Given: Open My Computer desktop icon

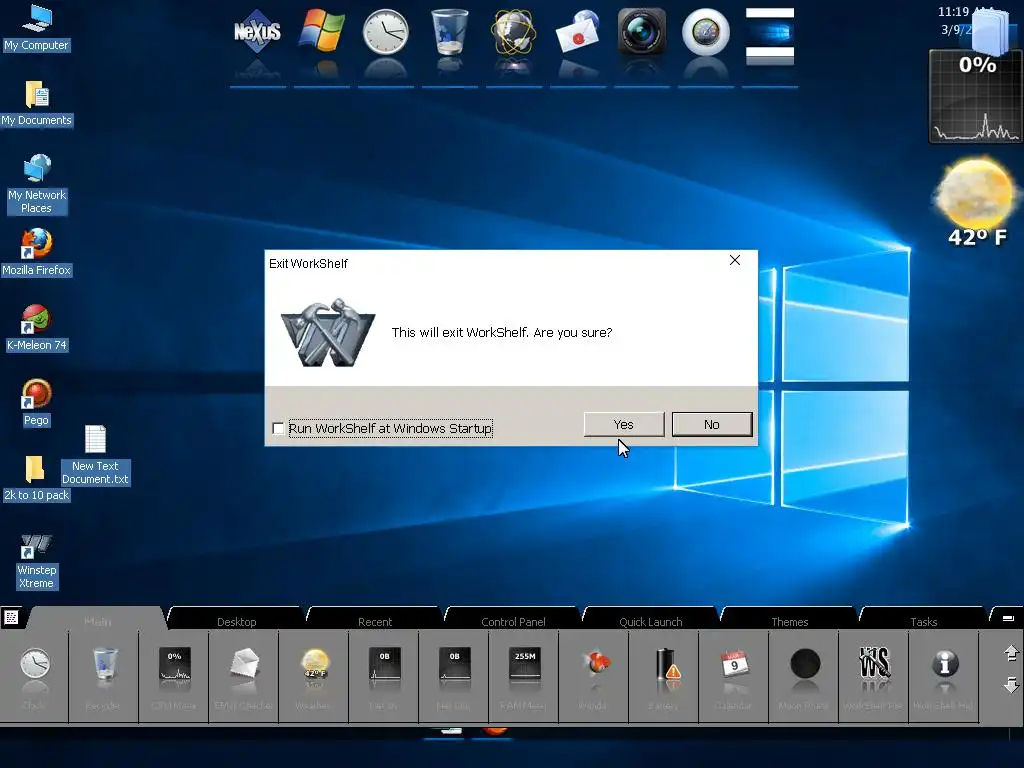Looking at the screenshot, I should click(x=37, y=27).
